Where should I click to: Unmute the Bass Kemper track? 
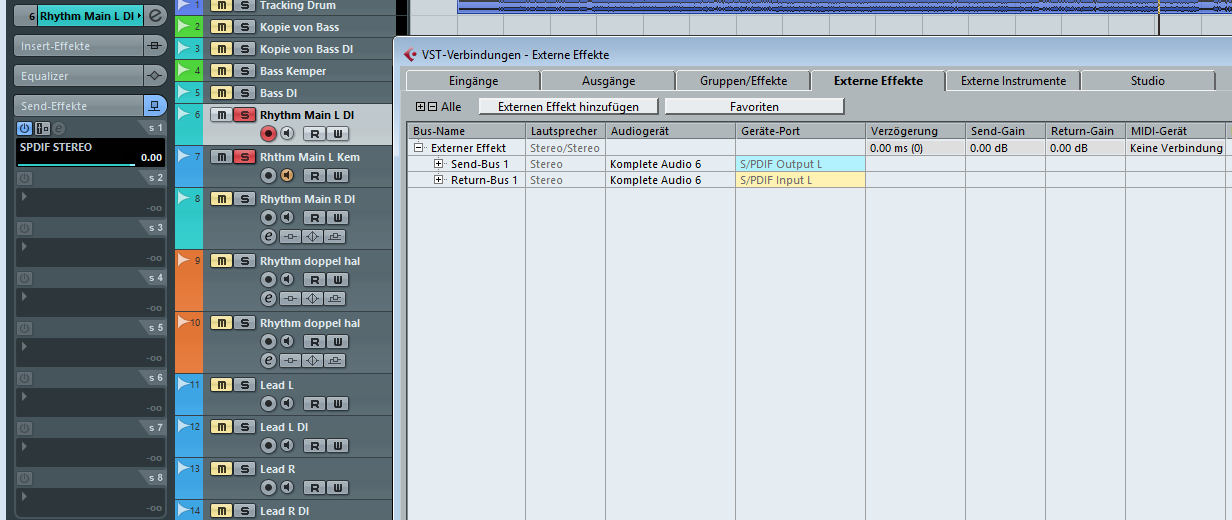(221, 71)
